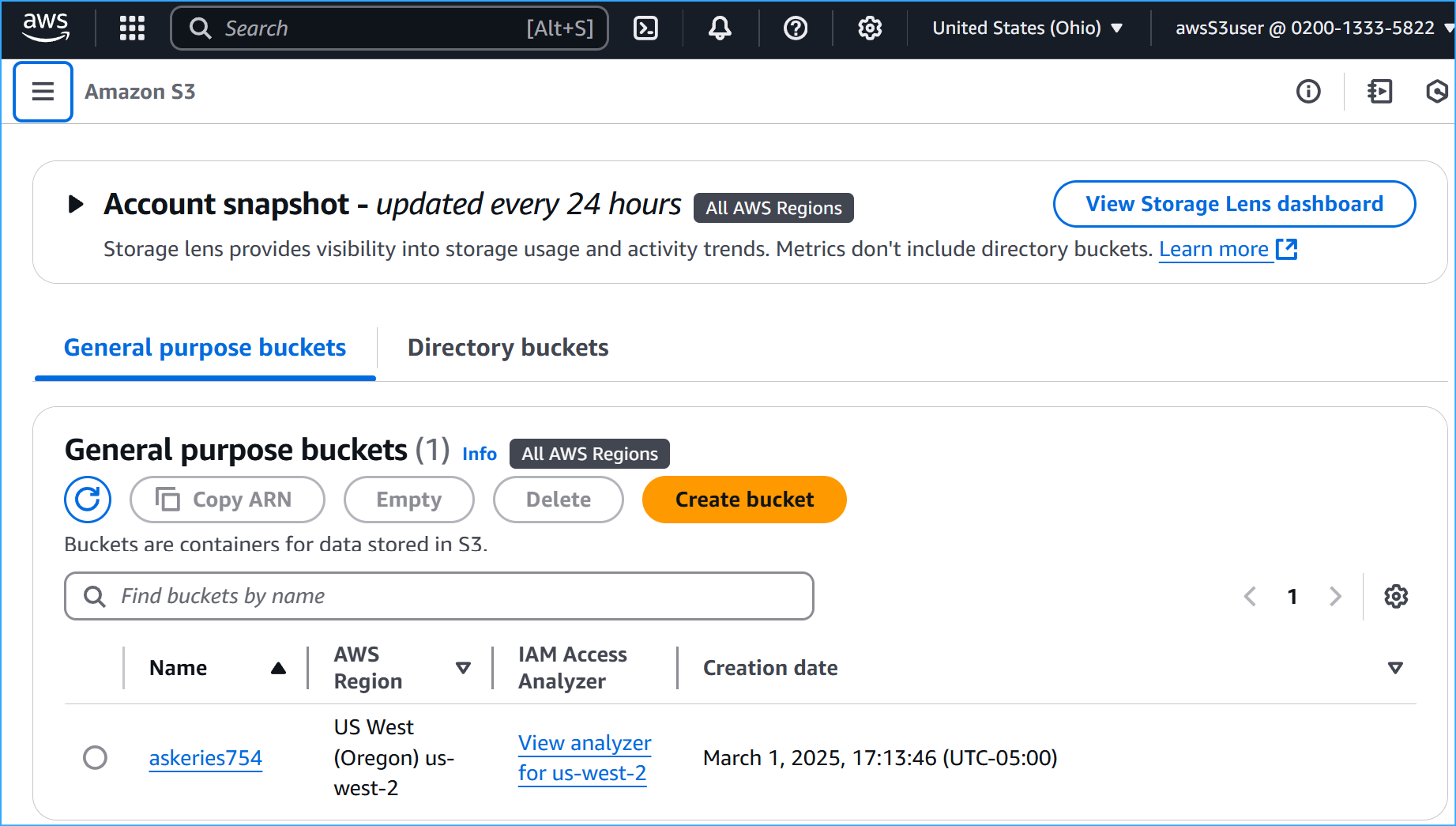Viewport: 1456px width, 826px height.
Task: Switch to the Directory buckets tab
Action: pos(507,347)
